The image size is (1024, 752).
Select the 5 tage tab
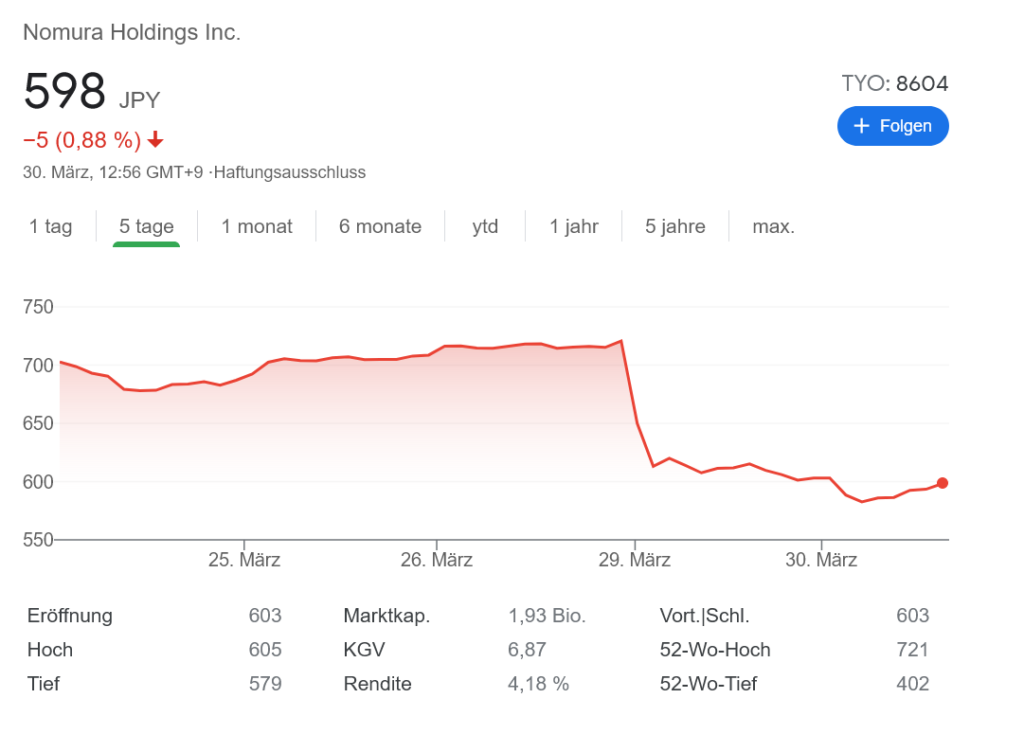(x=146, y=227)
